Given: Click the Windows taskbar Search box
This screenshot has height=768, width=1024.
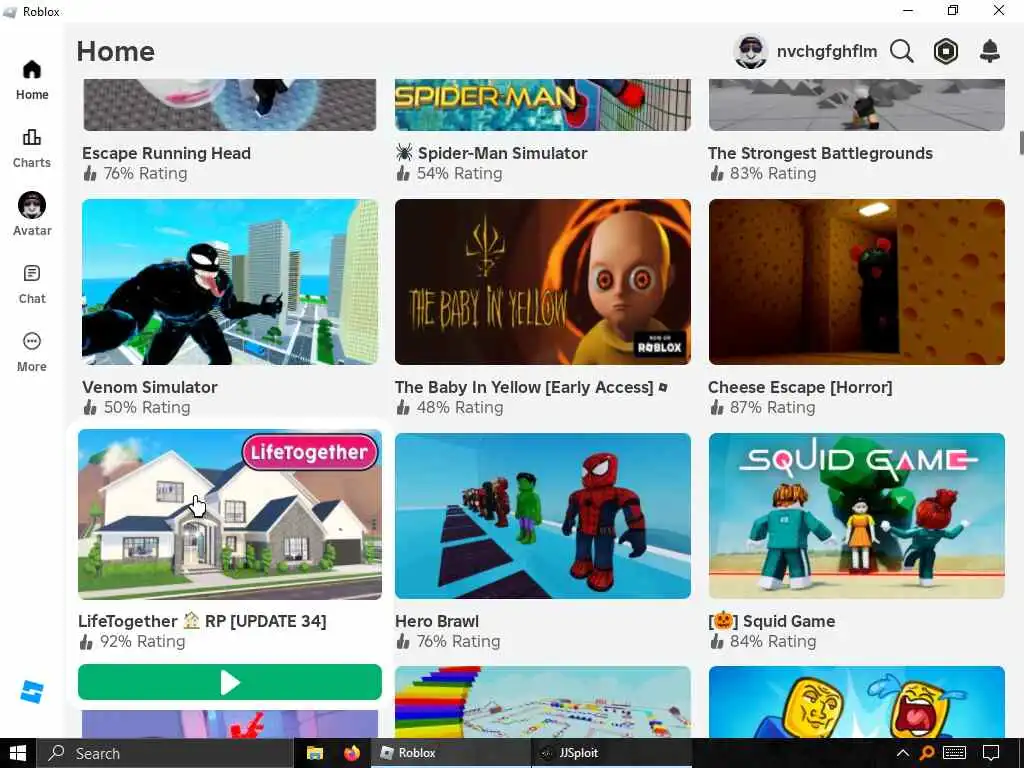Looking at the screenshot, I should coord(165,753).
